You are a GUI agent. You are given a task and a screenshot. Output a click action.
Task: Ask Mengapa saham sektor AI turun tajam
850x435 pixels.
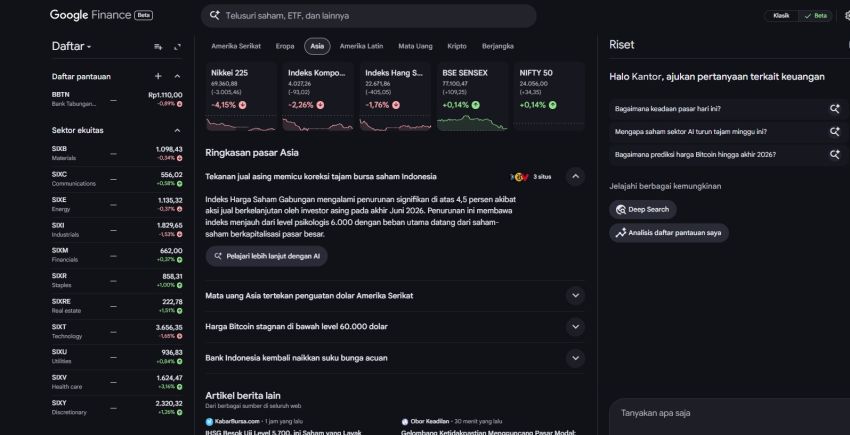tap(691, 132)
